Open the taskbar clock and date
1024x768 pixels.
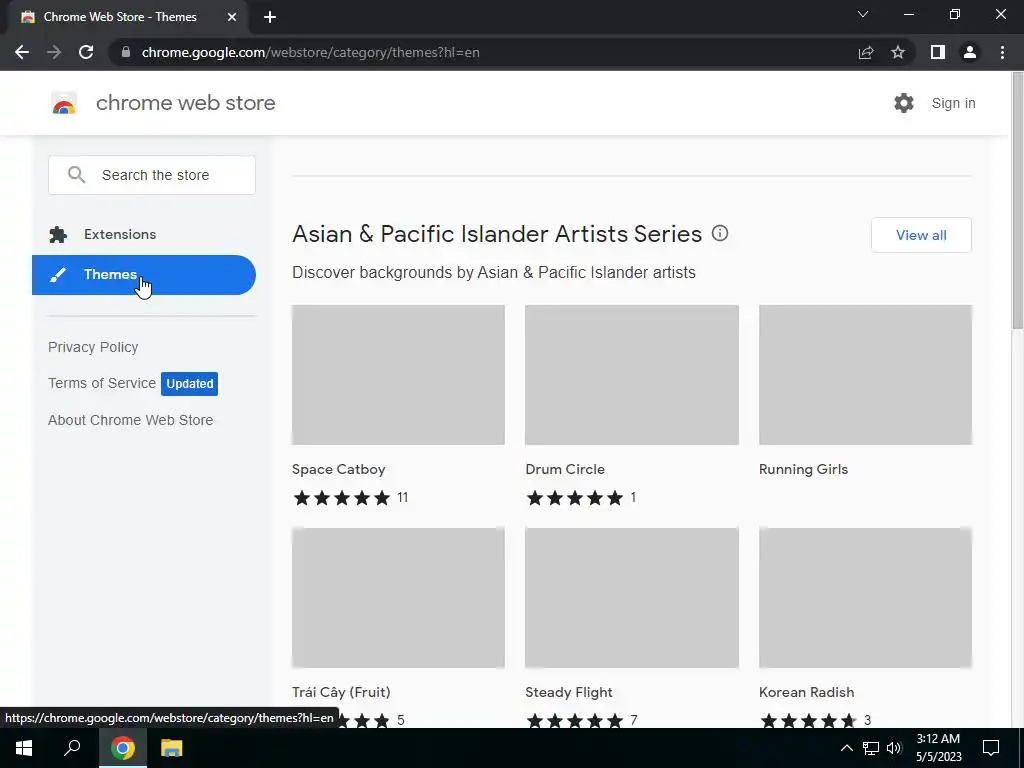pos(938,748)
